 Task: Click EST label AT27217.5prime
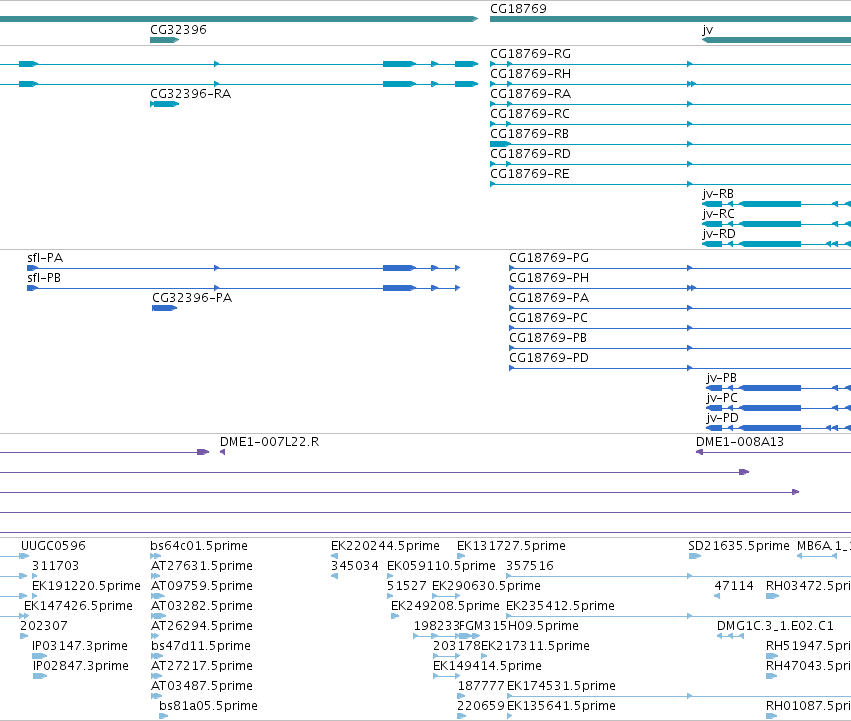pyautogui.click(x=202, y=666)
